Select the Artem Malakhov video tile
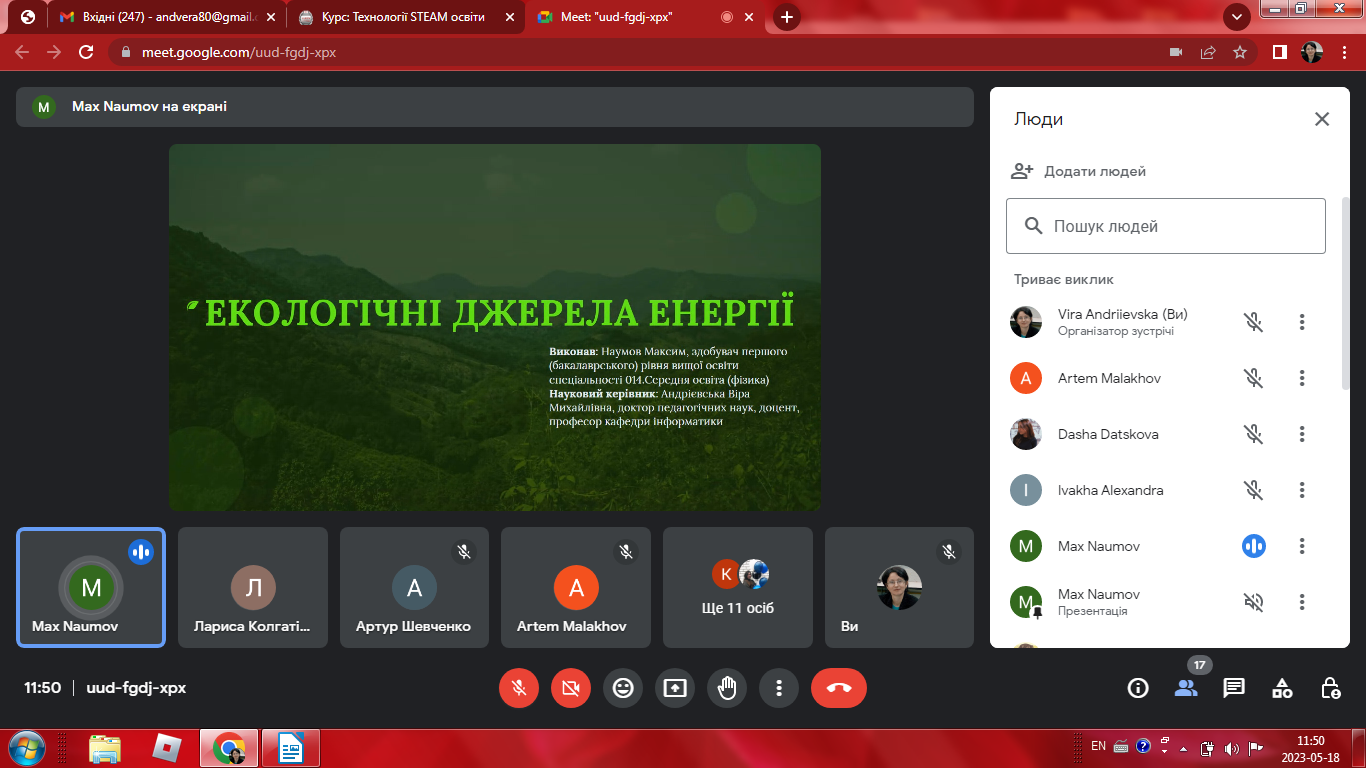The image size is (1366, 768). [576, 587]
